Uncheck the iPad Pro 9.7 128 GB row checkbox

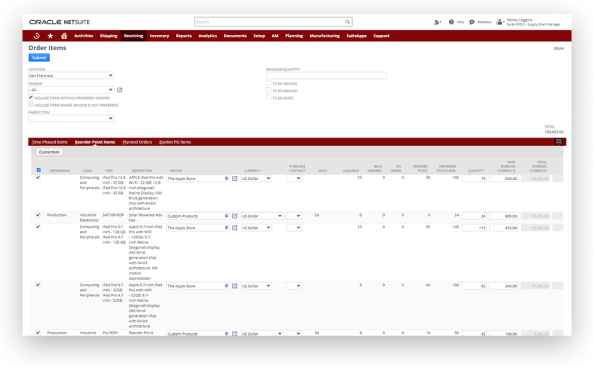click(38, 226)
